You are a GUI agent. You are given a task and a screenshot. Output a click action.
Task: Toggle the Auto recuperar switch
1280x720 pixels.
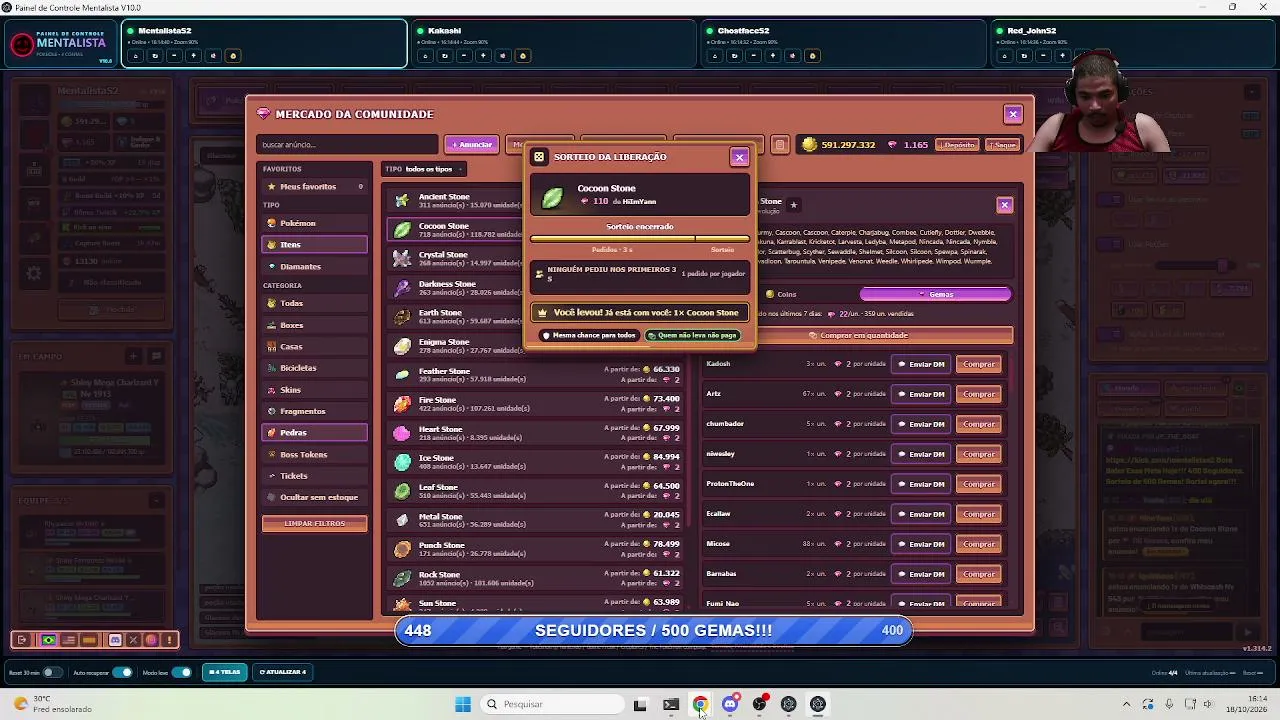122,672
